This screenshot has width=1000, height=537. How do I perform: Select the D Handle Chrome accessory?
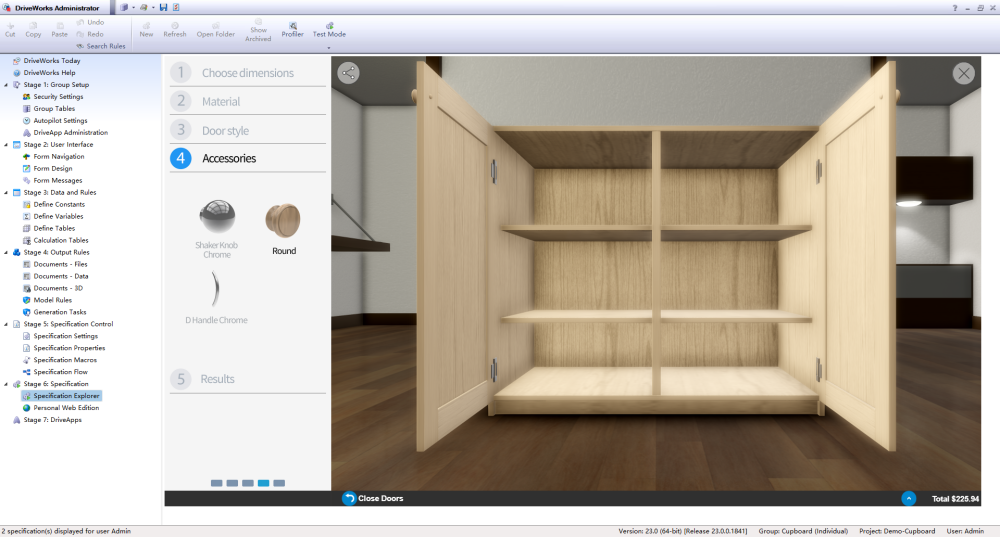(x=216, y=290)
